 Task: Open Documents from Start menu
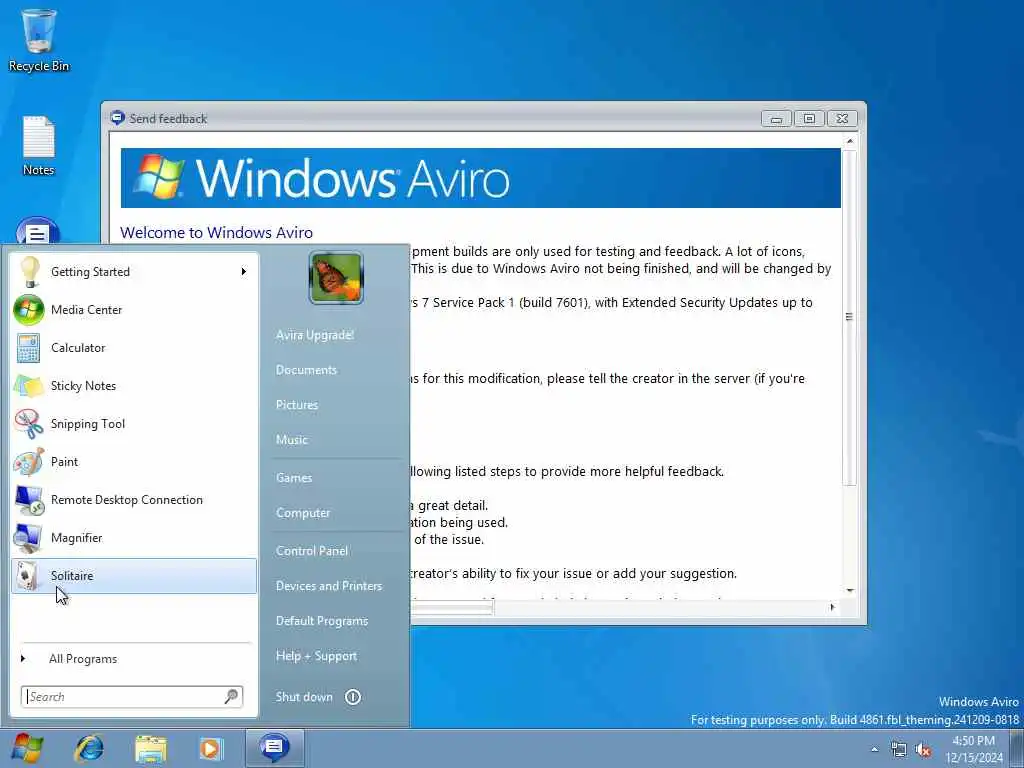point(306,370)
